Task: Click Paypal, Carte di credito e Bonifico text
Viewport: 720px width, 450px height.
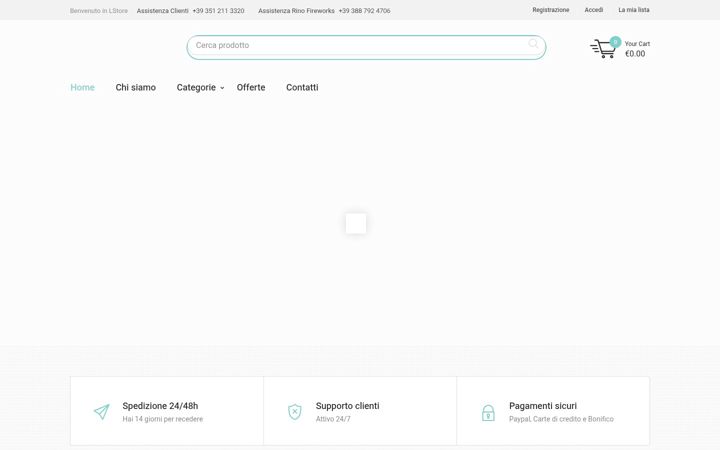Action: coord(561,419)
